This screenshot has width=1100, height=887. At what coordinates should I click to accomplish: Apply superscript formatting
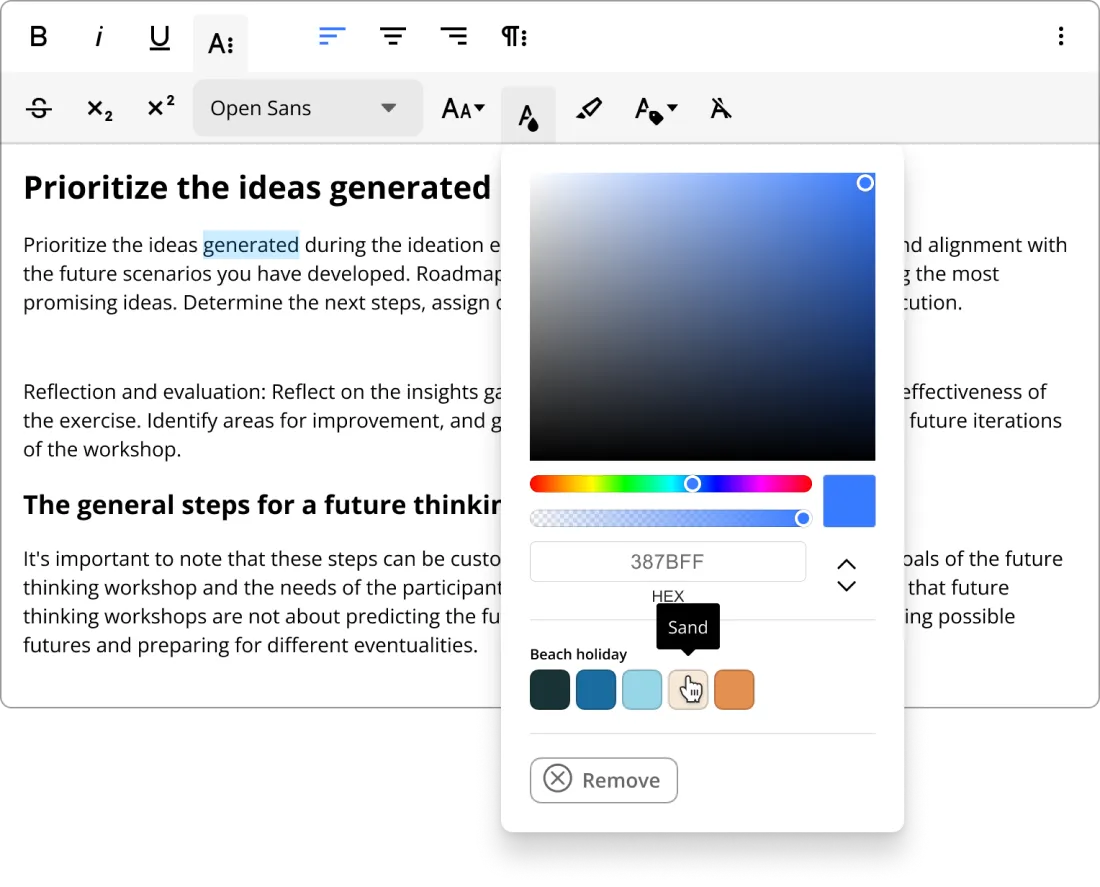click(160, 108)
